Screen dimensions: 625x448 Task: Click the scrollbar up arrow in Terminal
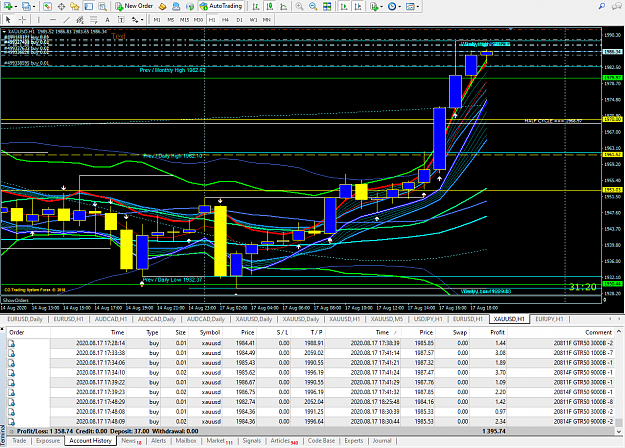(619, 332)
